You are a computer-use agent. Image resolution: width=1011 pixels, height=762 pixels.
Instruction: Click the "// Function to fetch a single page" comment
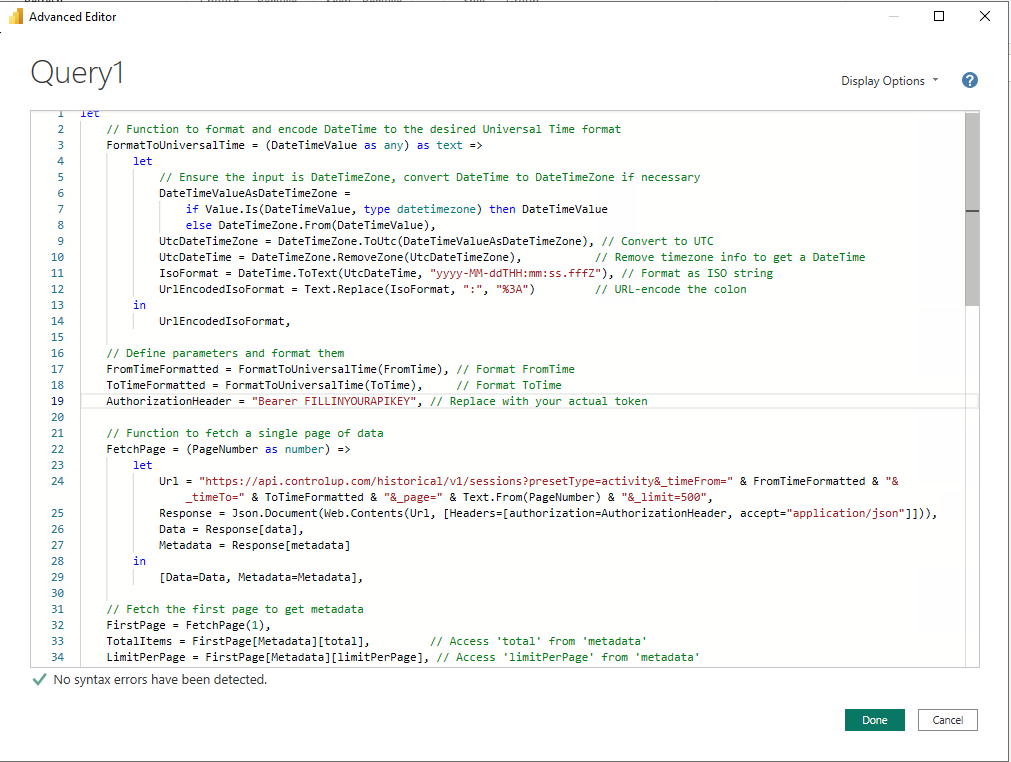point(245,433)
